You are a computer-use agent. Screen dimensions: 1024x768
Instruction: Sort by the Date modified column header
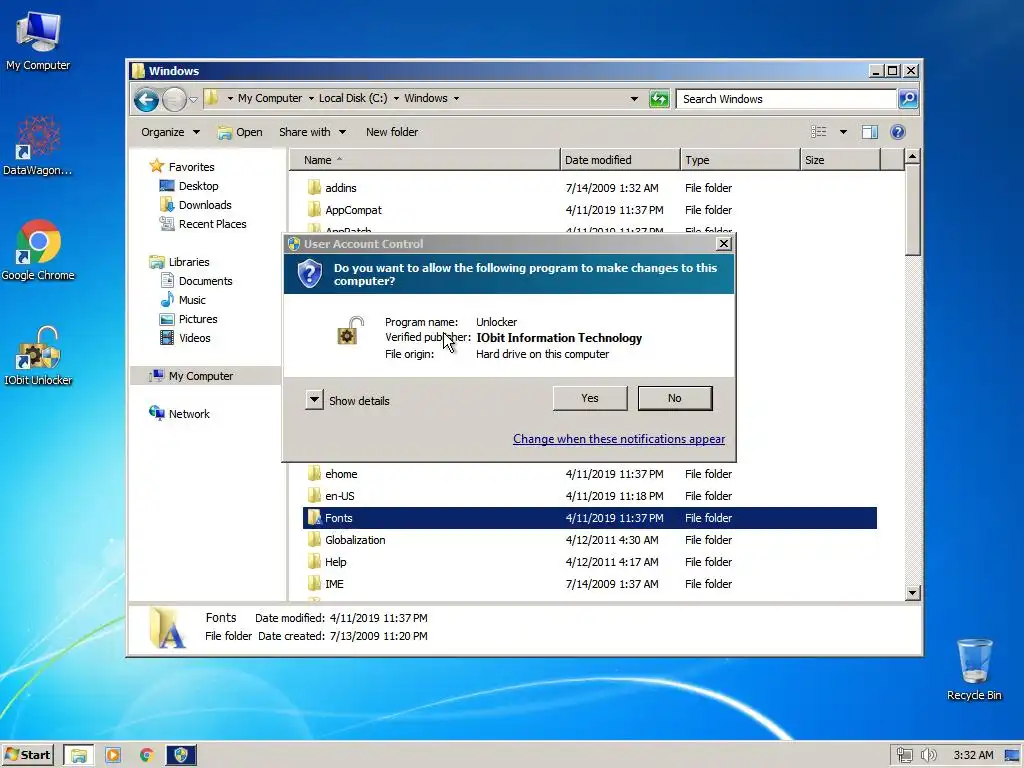[x=620, y=159]
